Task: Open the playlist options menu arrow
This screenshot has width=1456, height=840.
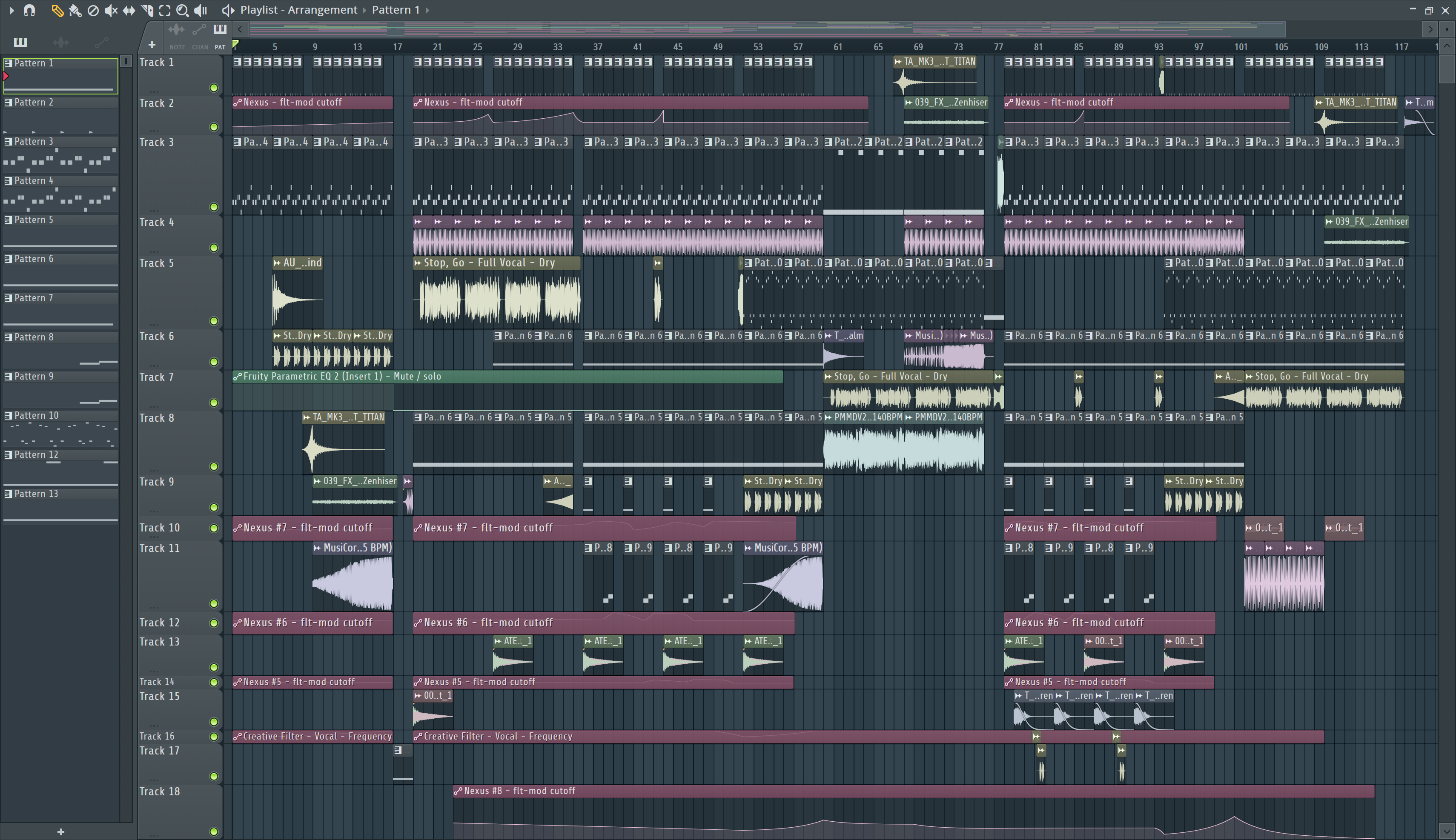Action: point(11,10)
